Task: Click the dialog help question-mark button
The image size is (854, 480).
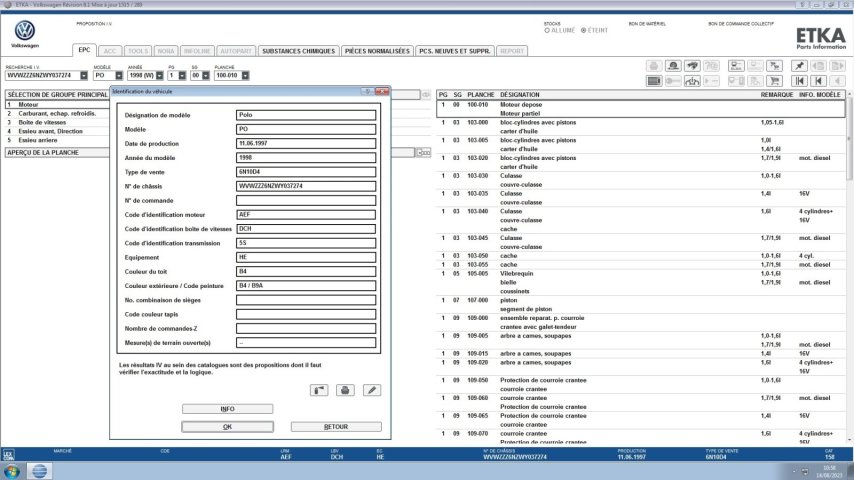Action: [368, 92]
